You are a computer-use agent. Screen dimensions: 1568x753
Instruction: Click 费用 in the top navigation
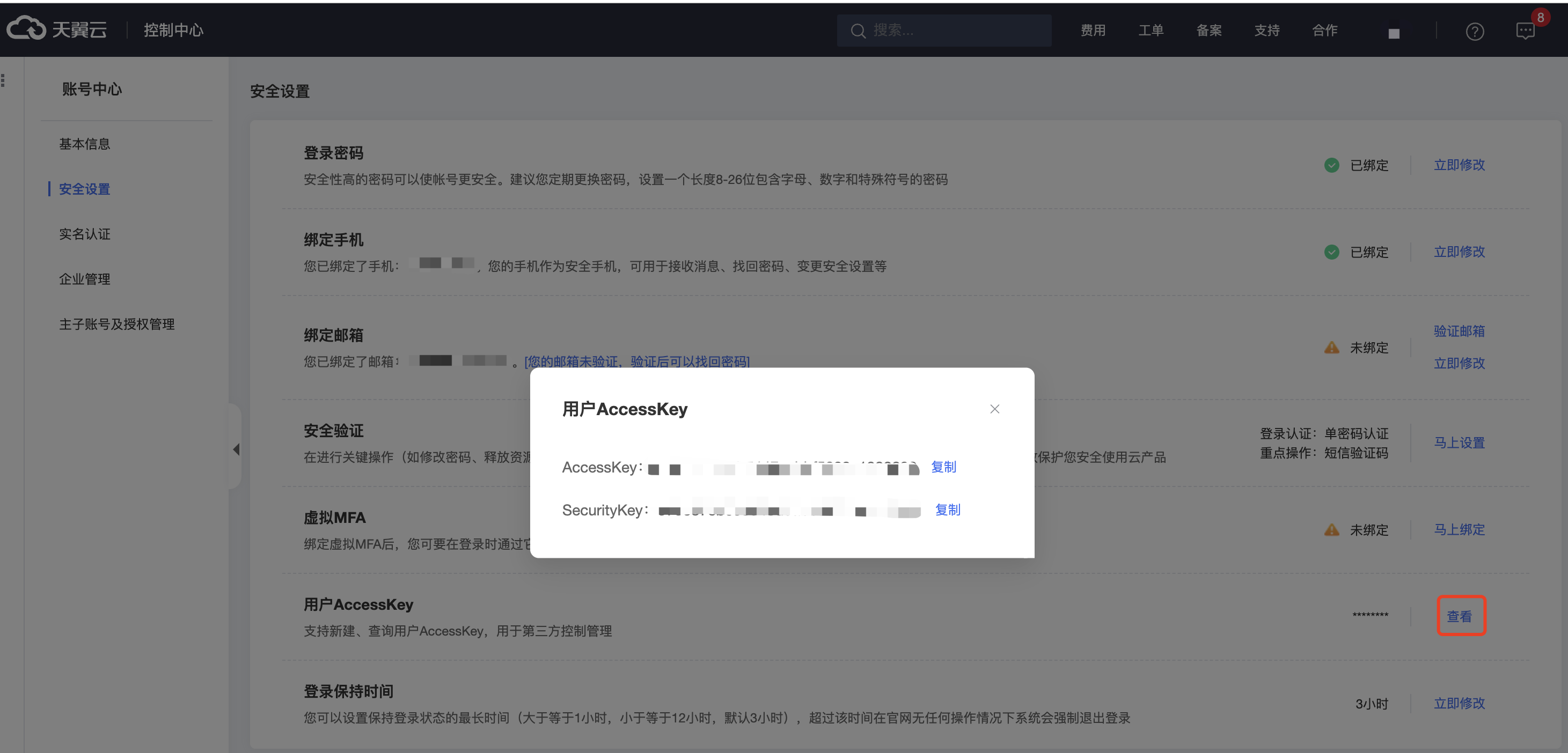1093,31
